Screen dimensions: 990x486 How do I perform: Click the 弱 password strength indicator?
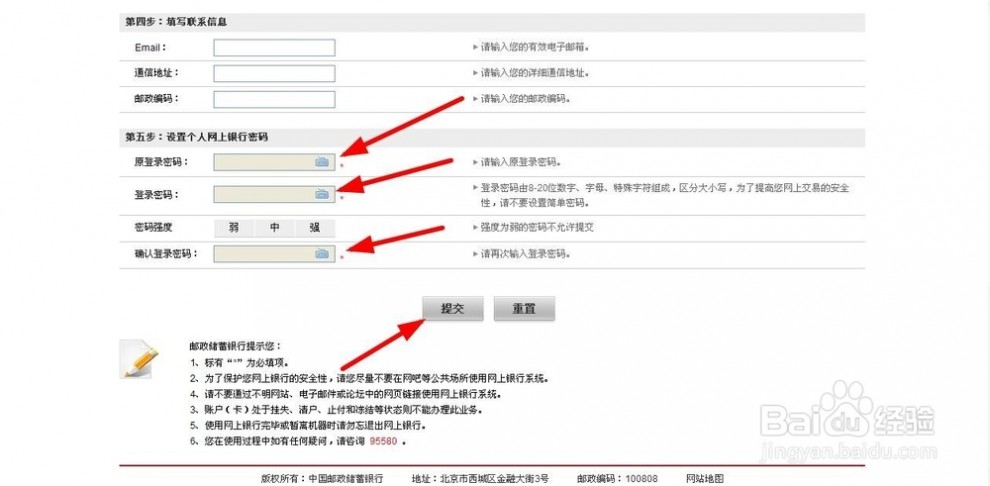click(233, 227)
